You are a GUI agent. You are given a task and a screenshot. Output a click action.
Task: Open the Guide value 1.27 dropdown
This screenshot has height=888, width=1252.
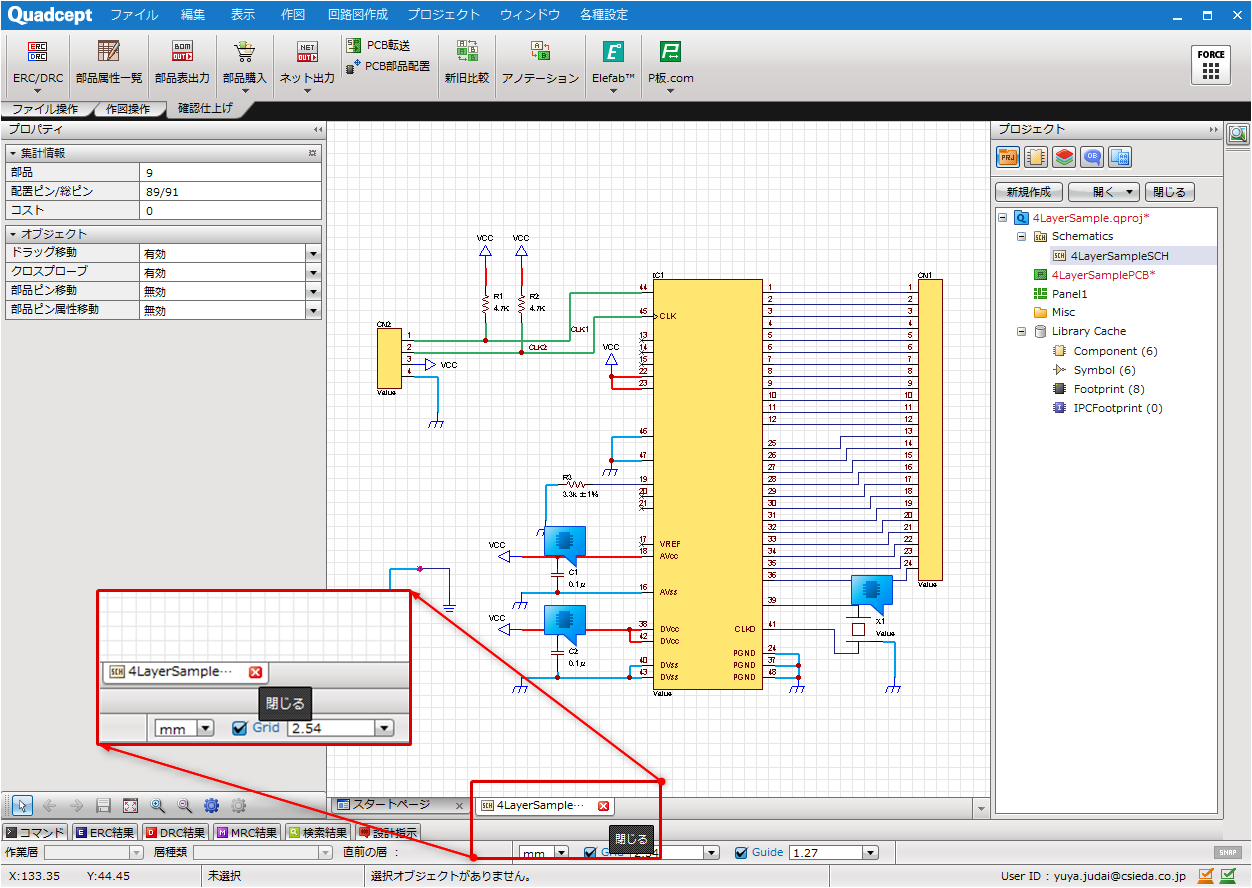point(870,853)
